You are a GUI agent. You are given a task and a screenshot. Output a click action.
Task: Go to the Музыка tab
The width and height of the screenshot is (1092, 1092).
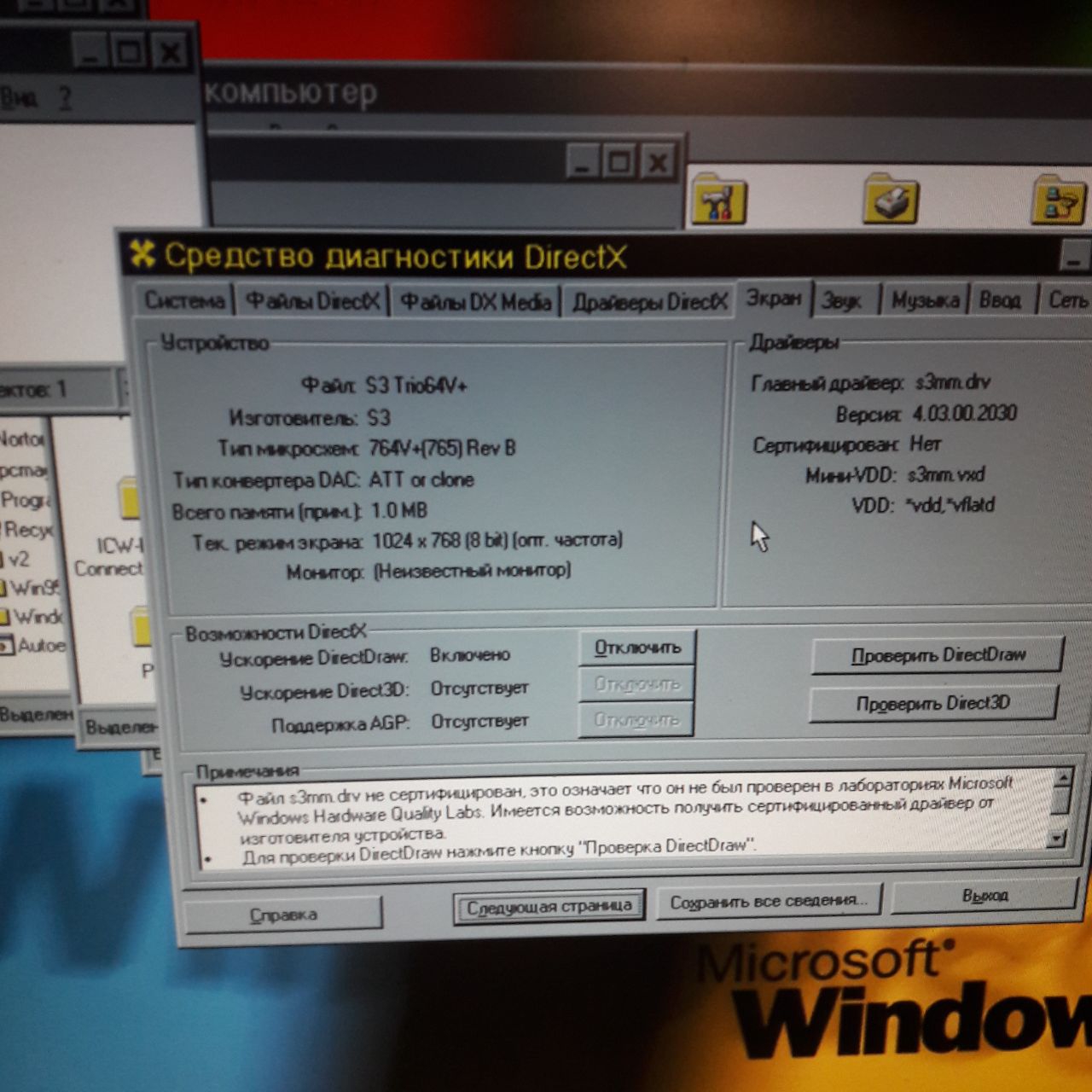pos(926,300)
